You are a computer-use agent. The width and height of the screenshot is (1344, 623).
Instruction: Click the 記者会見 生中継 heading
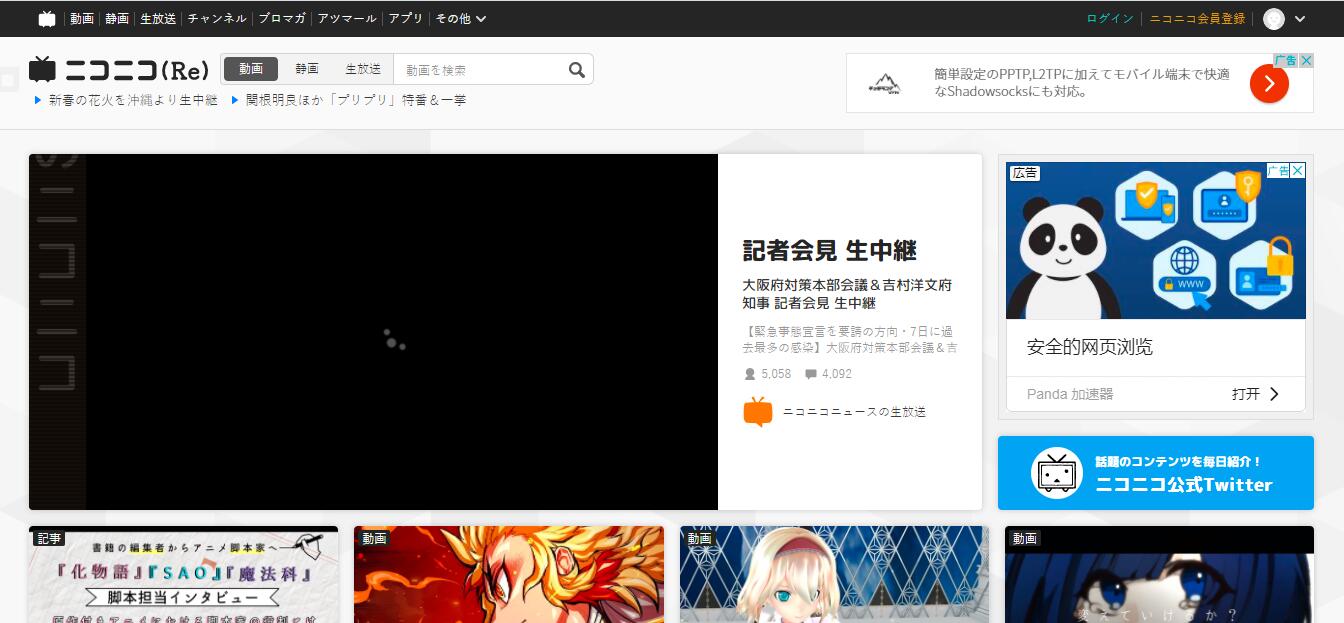[830, 250]
